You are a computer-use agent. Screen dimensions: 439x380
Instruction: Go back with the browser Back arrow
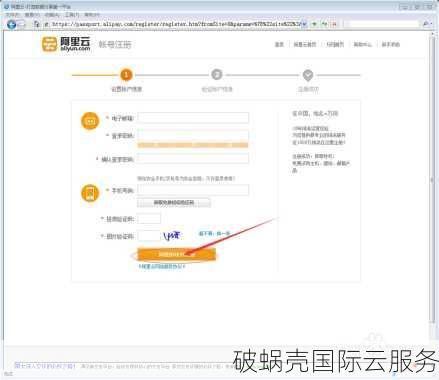coord(11,24)
